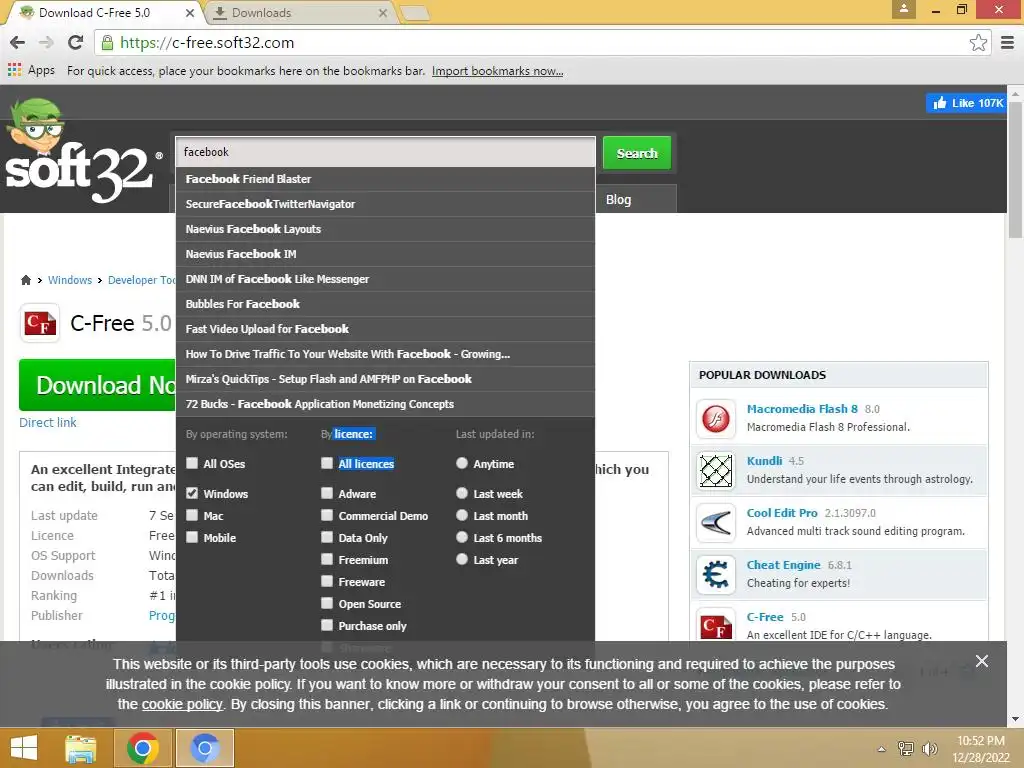Select the Last 6 months radio button
Viewport: 1024px width, 768px height.
click(x=462, y=537)
